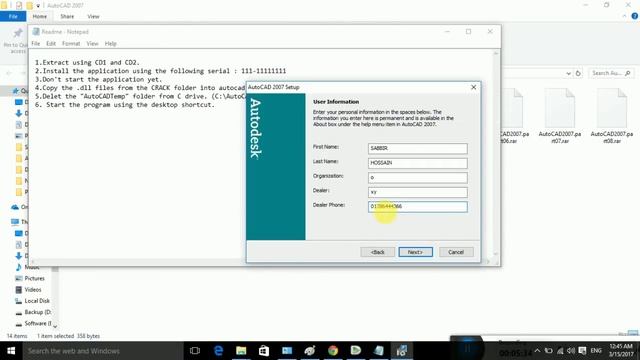Focus the First Name input field
This screenshot has height=360, width=640.
click(x=418, y=148)
